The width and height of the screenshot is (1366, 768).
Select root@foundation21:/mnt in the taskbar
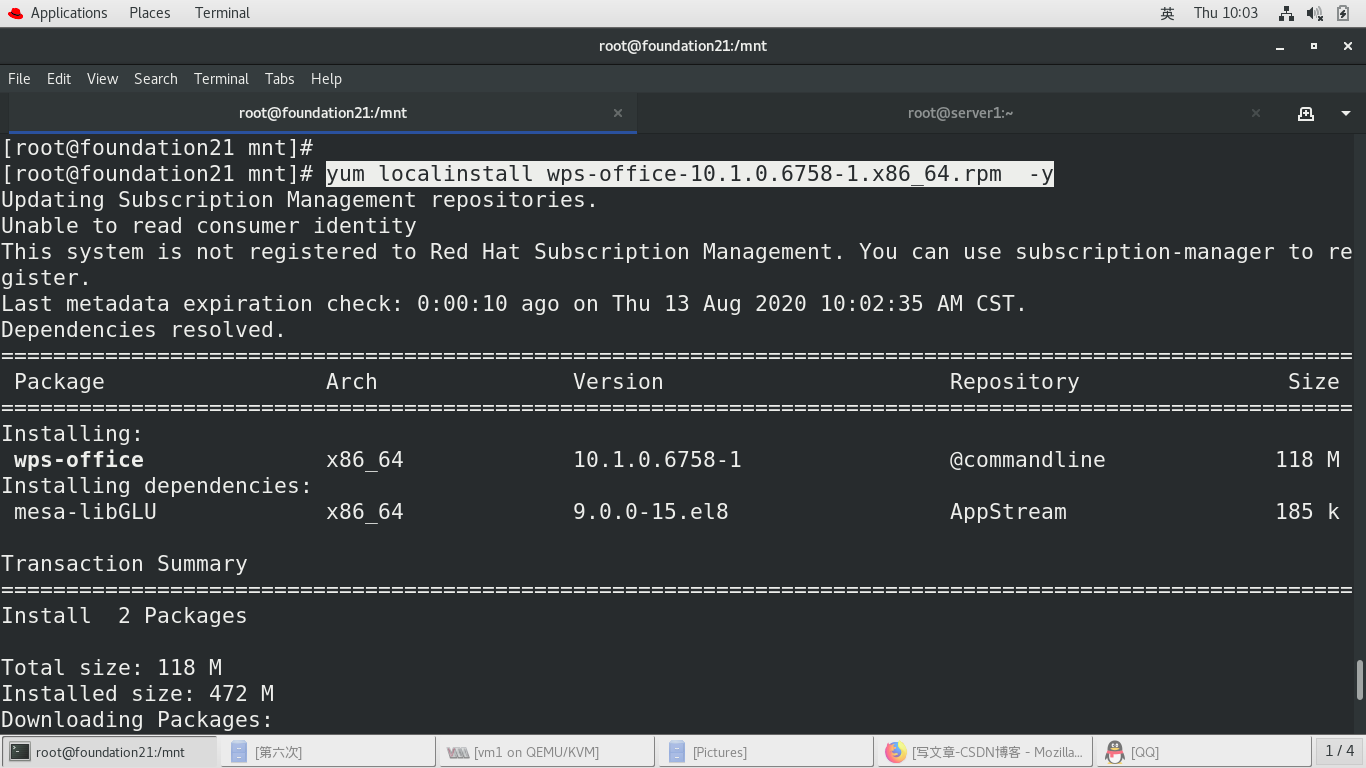click(x=110, y=752)
